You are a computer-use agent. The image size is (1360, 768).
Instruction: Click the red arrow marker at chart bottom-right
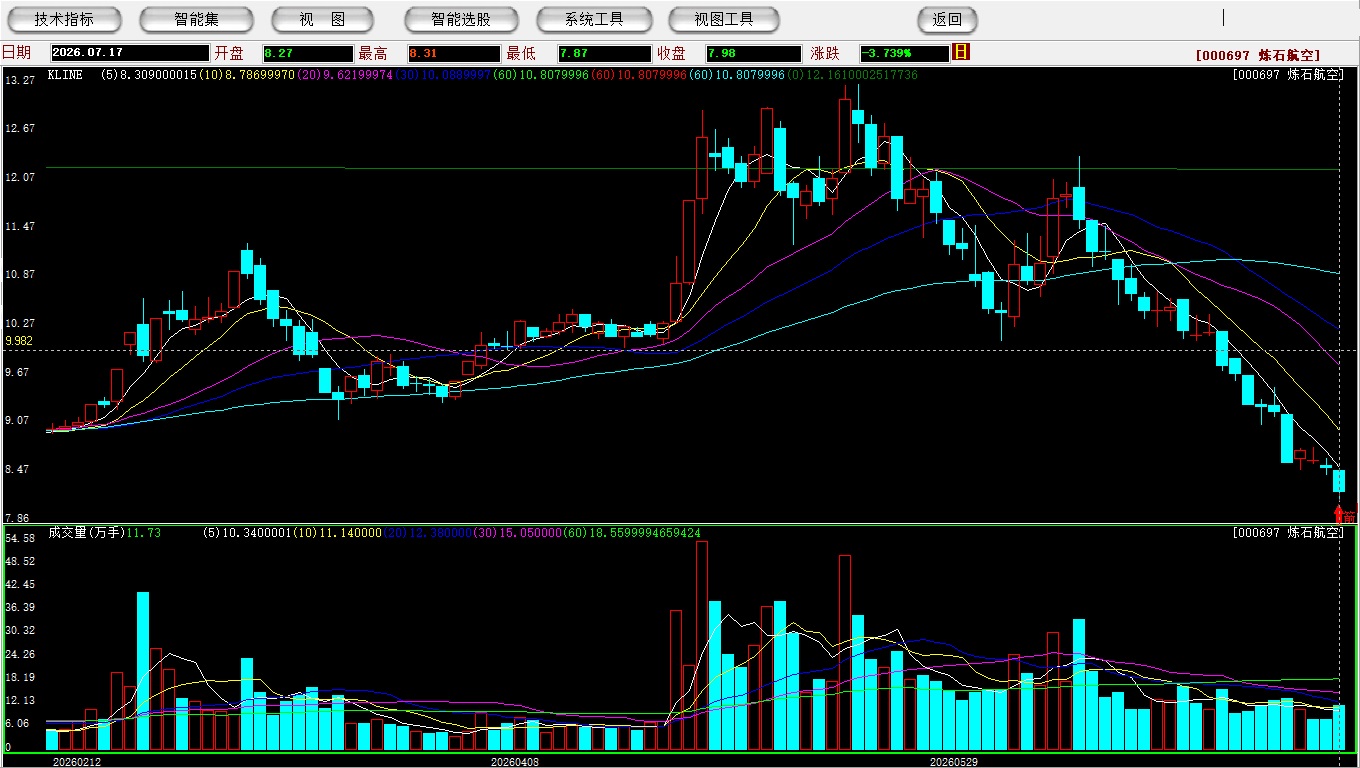(1339, 514)
